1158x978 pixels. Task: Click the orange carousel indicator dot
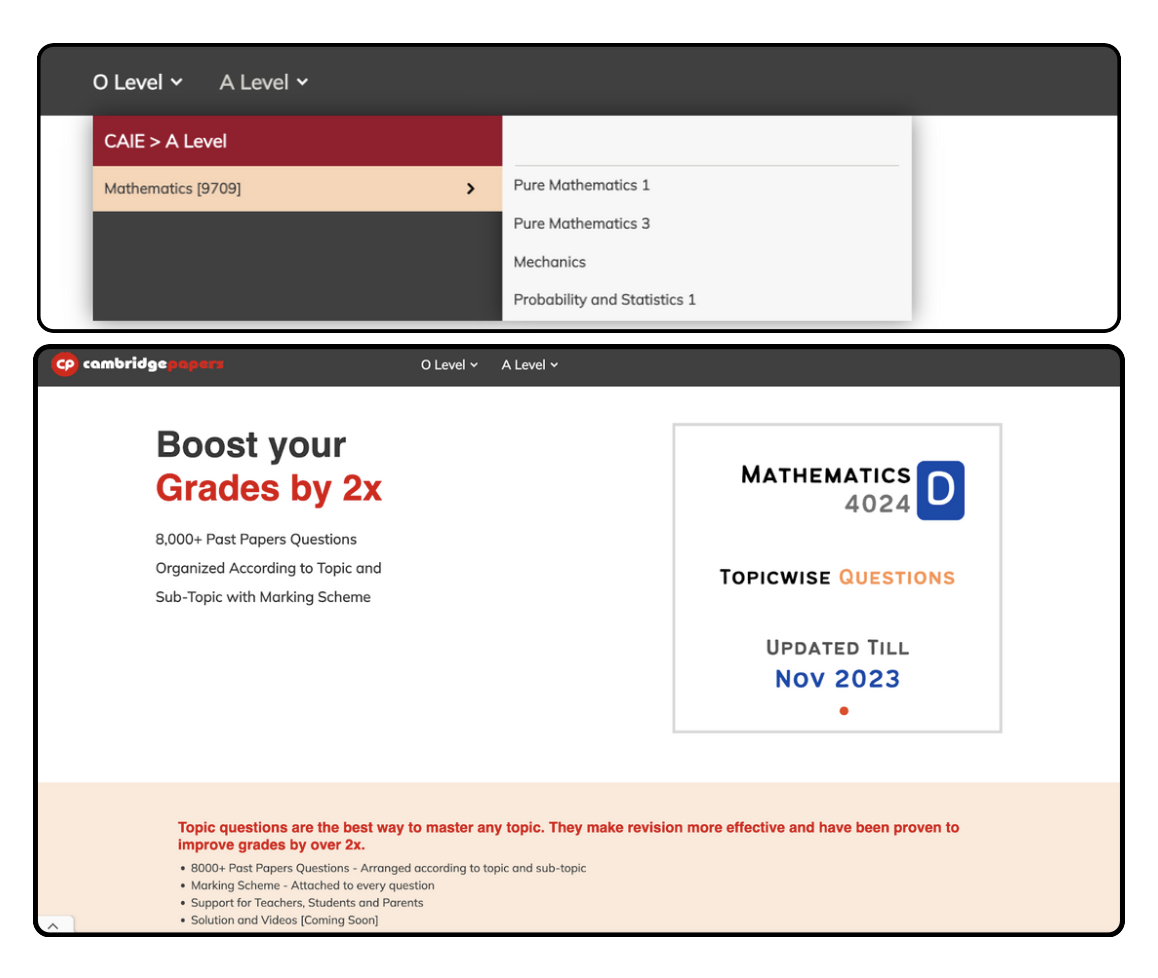click(x=844, y=711)
